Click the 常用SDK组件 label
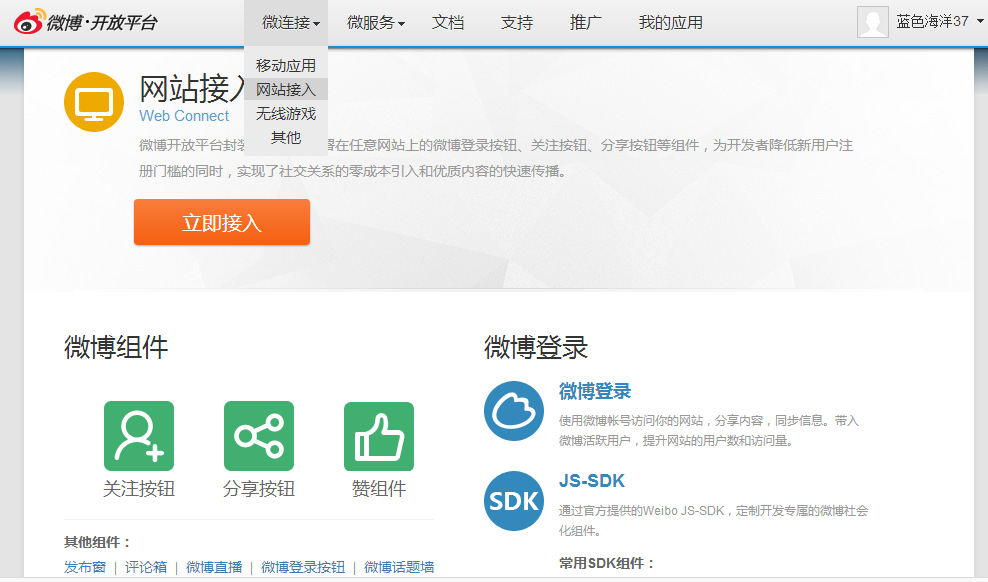Viewport: 988px width, 582px height. tap(607, 563)
